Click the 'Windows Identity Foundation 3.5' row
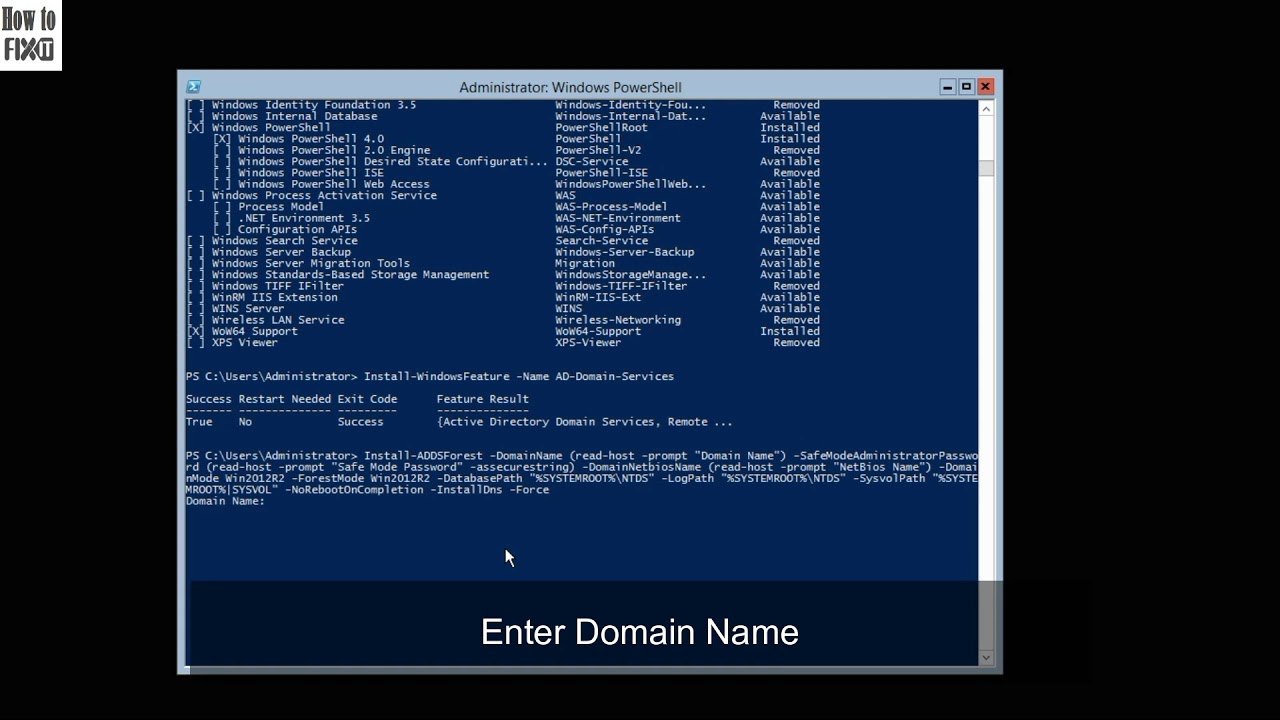Screen dimensions: 1280x720 click(503, 105)
